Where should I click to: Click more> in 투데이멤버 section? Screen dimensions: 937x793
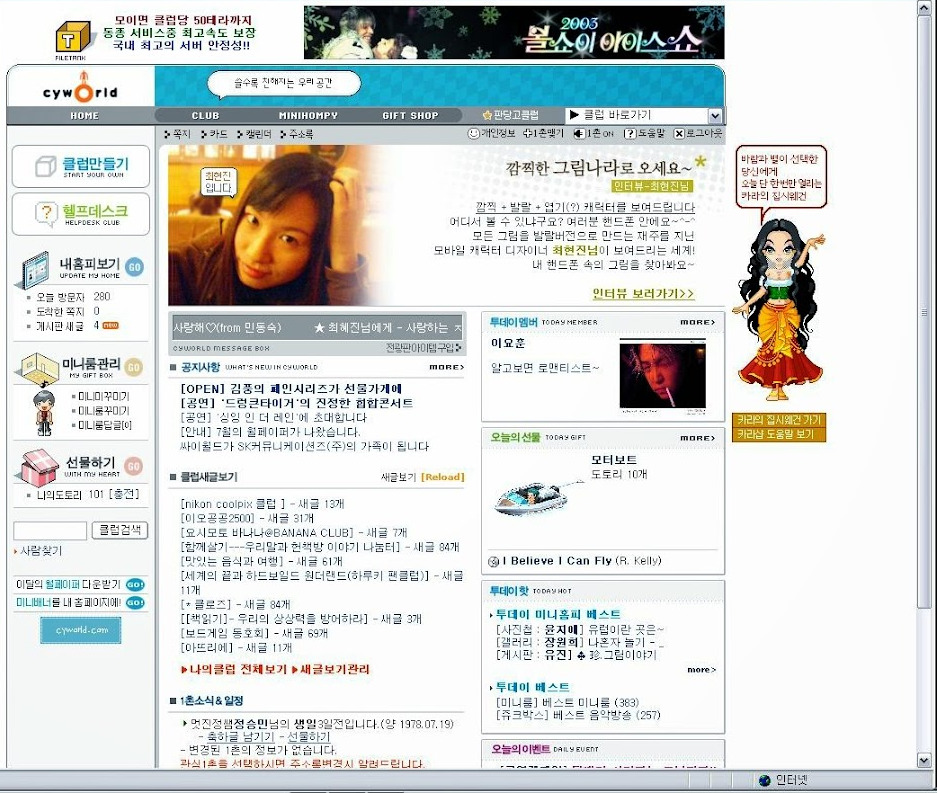click(697, 322)
